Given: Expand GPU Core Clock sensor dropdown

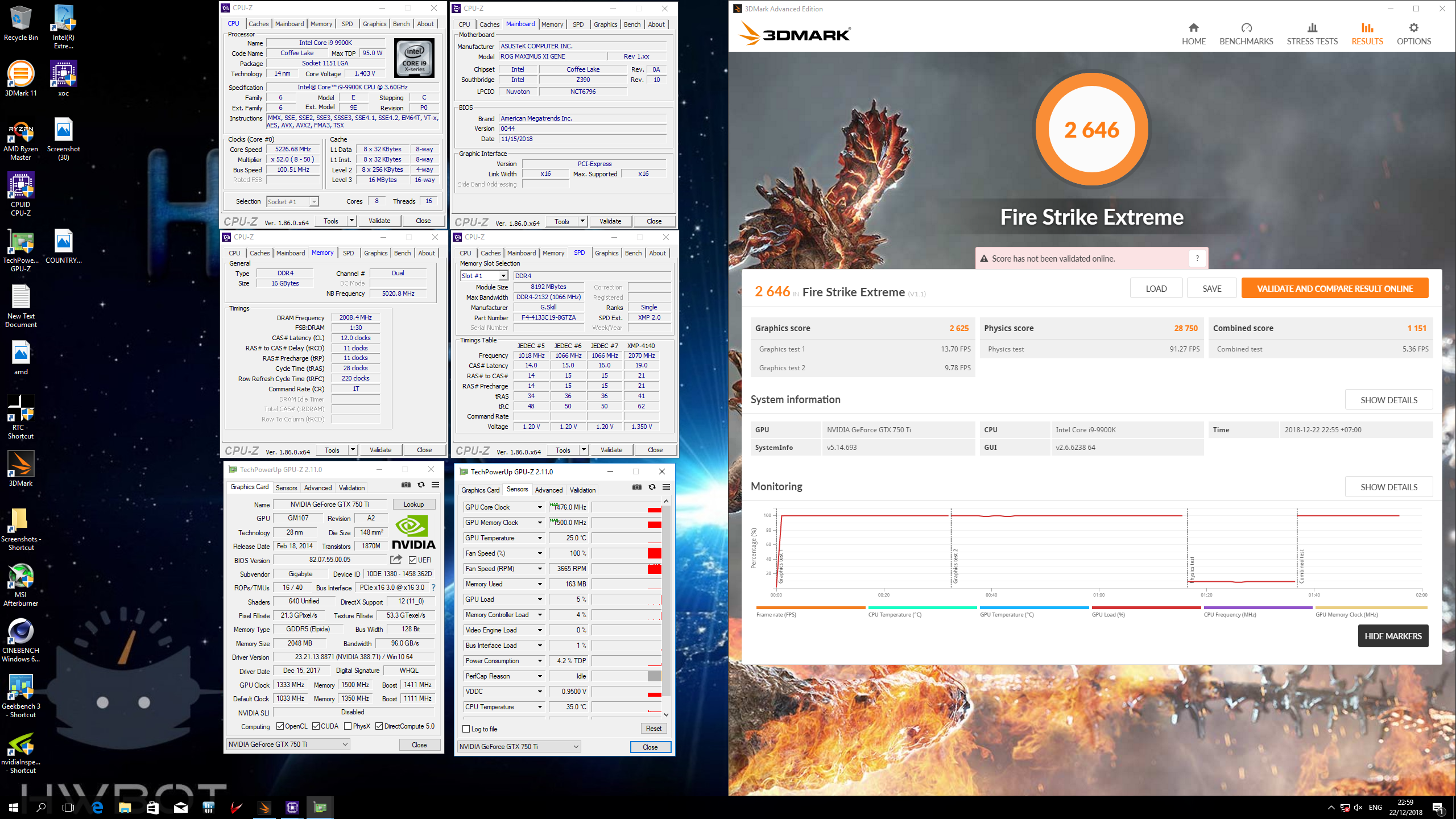Looking at the screenshot, I should click(x=540, y=507).
